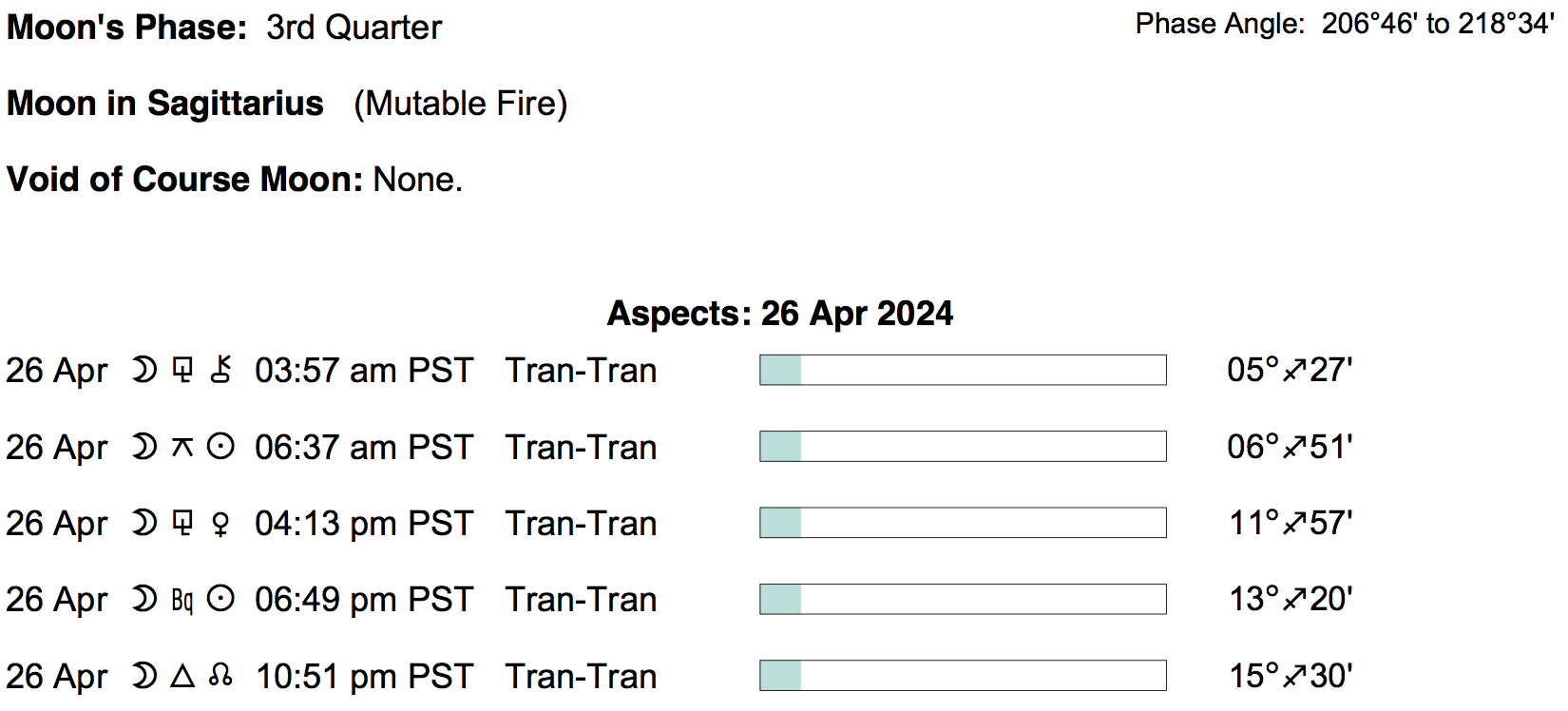Image resolution: width=1568 pixels, height=711 pixels.
Task: Select the Phase Angle value text
Action: [x=1438, y=24]
